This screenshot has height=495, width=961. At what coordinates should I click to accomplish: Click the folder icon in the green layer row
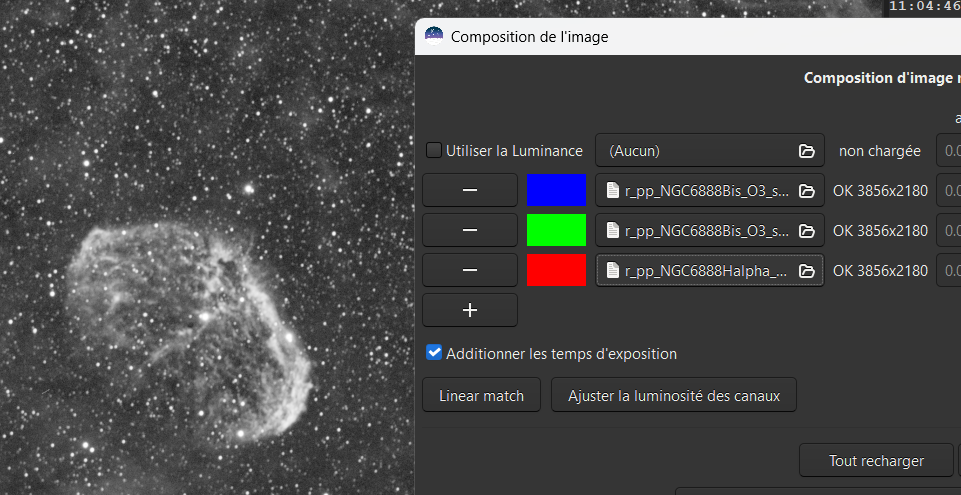coord(806,231)
